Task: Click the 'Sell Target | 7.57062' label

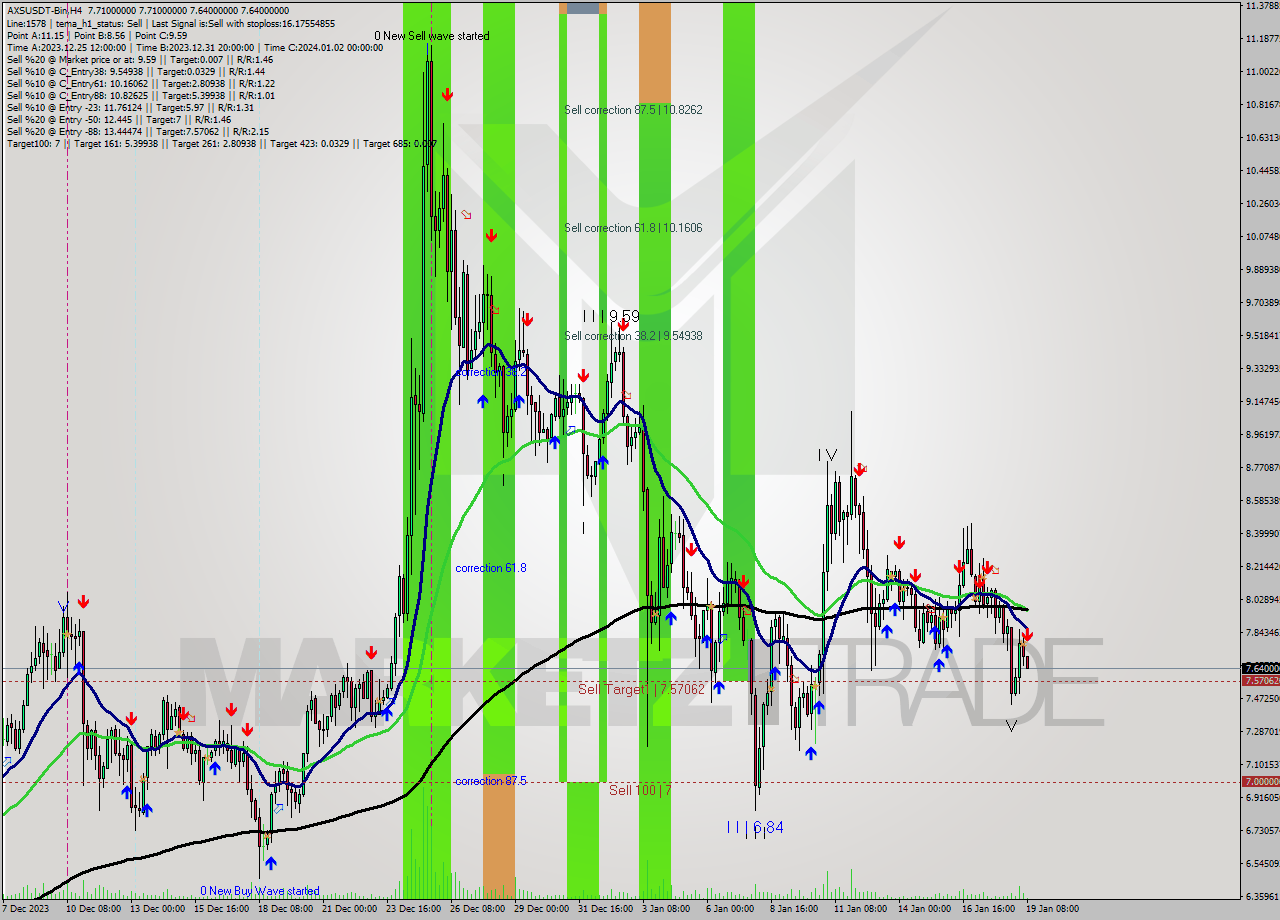Action: (x=641, y=689)
